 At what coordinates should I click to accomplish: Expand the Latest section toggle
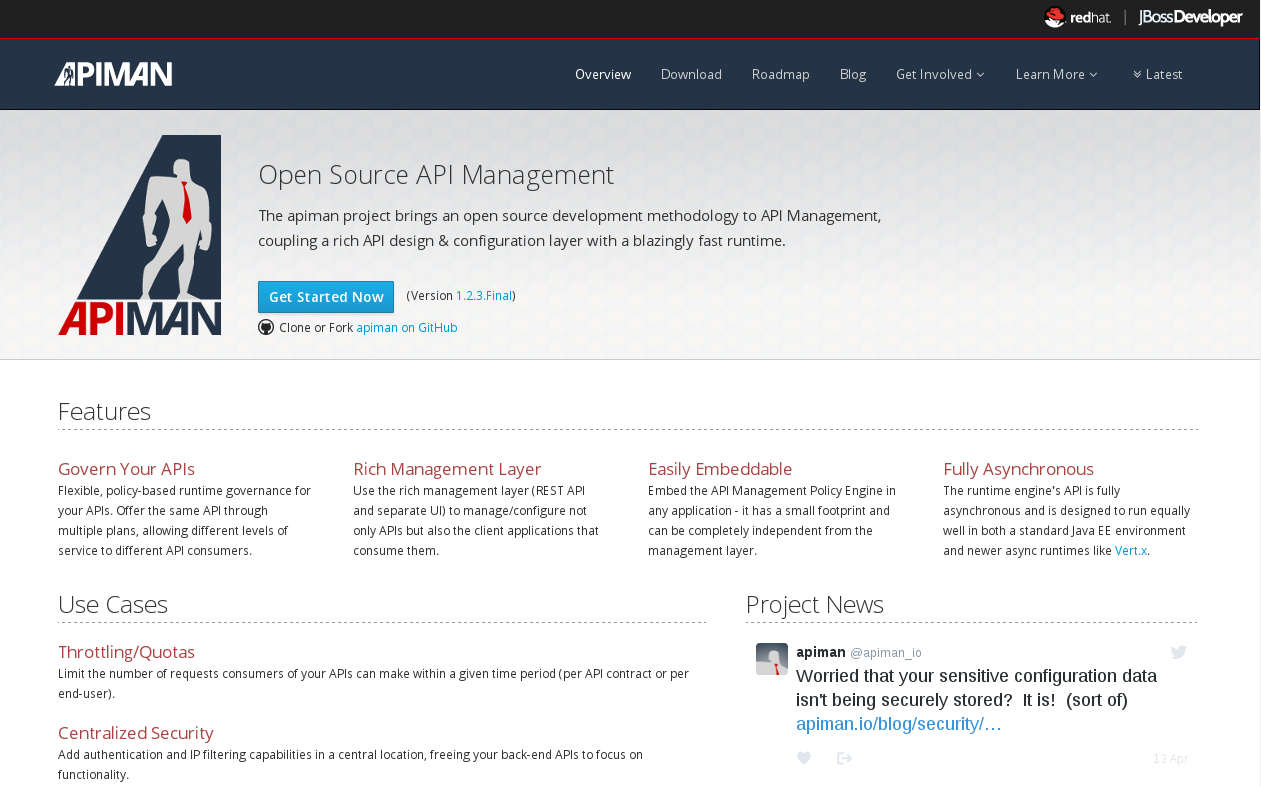point(1158,74)
